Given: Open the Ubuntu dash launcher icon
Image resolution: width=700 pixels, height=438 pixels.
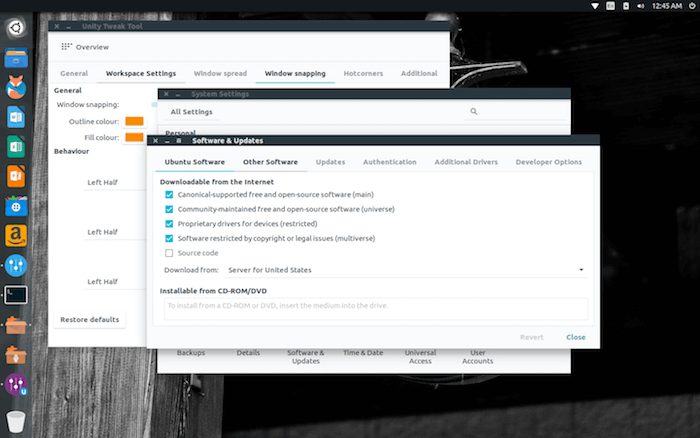Looking at the screenshot, I should 16,28.
